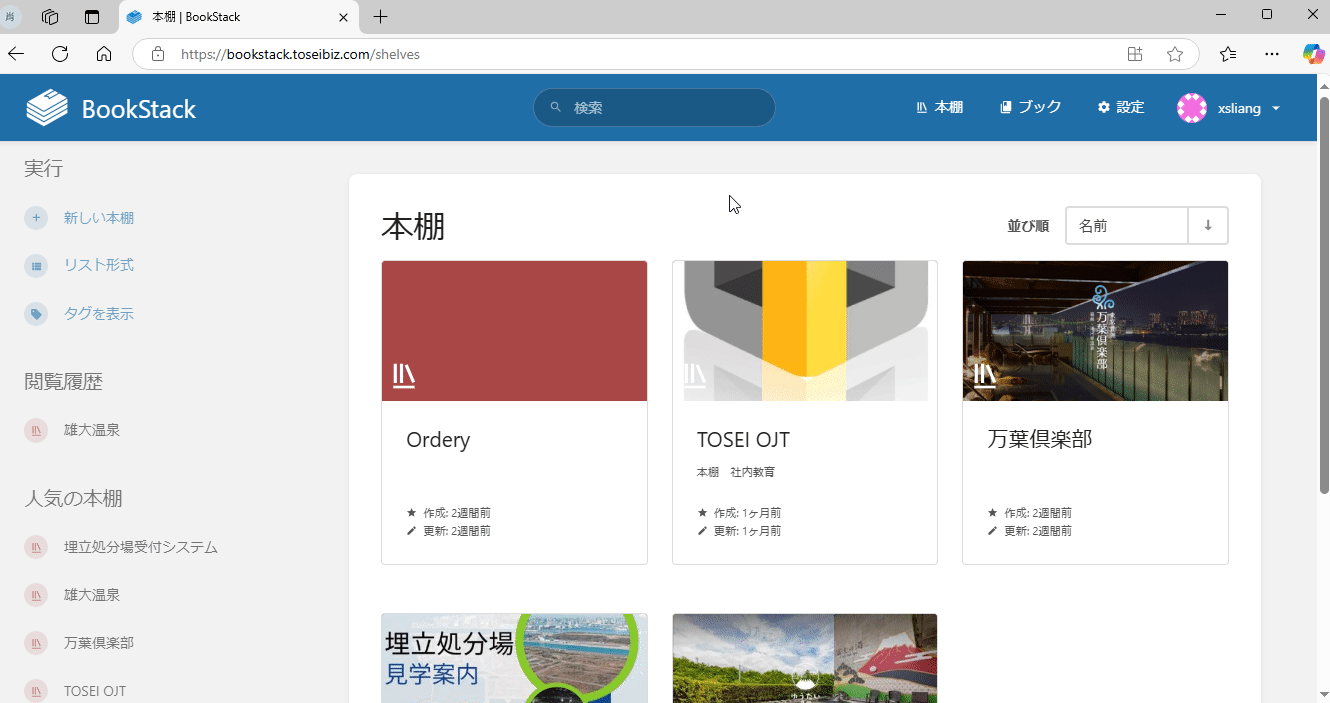
Task: Open the ブック menu in header
Action: [1030, 108]
